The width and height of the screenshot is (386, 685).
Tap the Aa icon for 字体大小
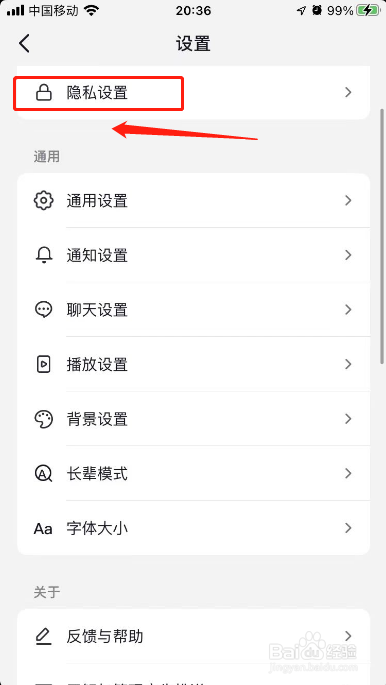[x=43, y=529]
